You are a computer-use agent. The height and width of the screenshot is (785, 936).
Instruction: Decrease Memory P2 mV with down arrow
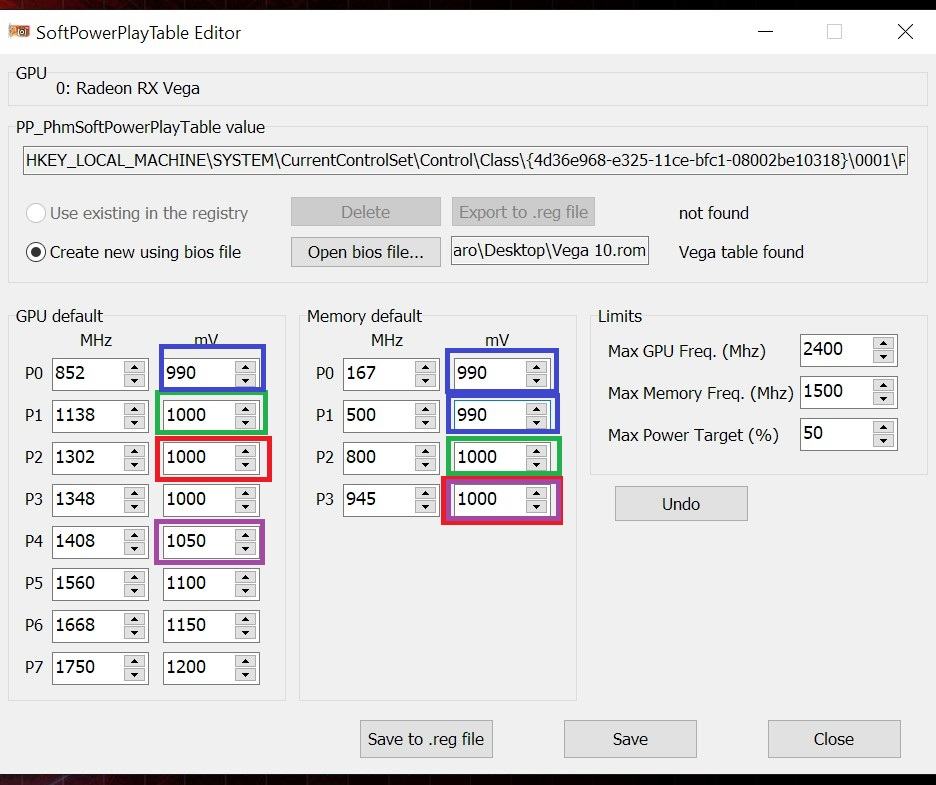pos(537,464)
